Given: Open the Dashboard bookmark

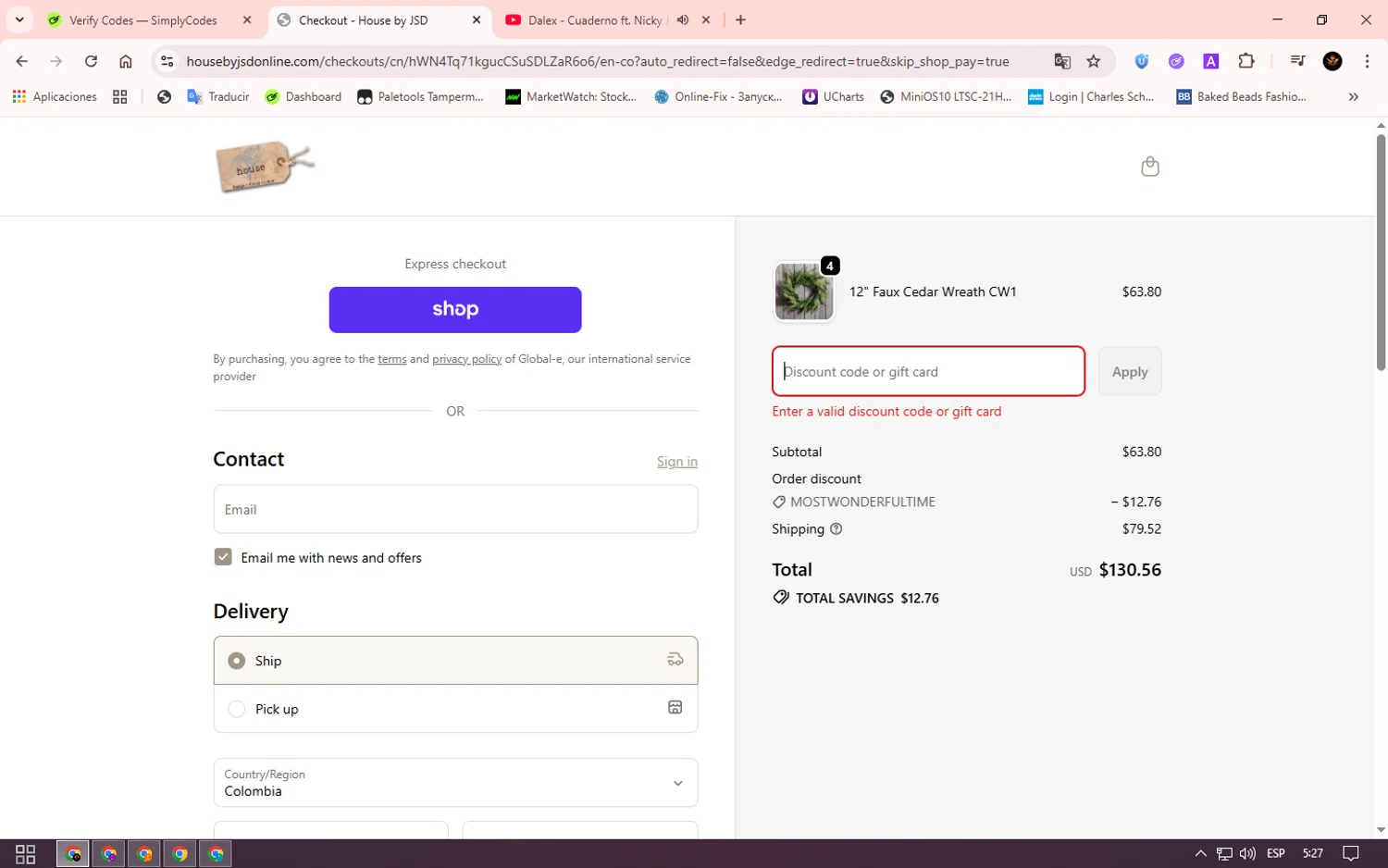Looking at the screenshot, I should point(304,96).
